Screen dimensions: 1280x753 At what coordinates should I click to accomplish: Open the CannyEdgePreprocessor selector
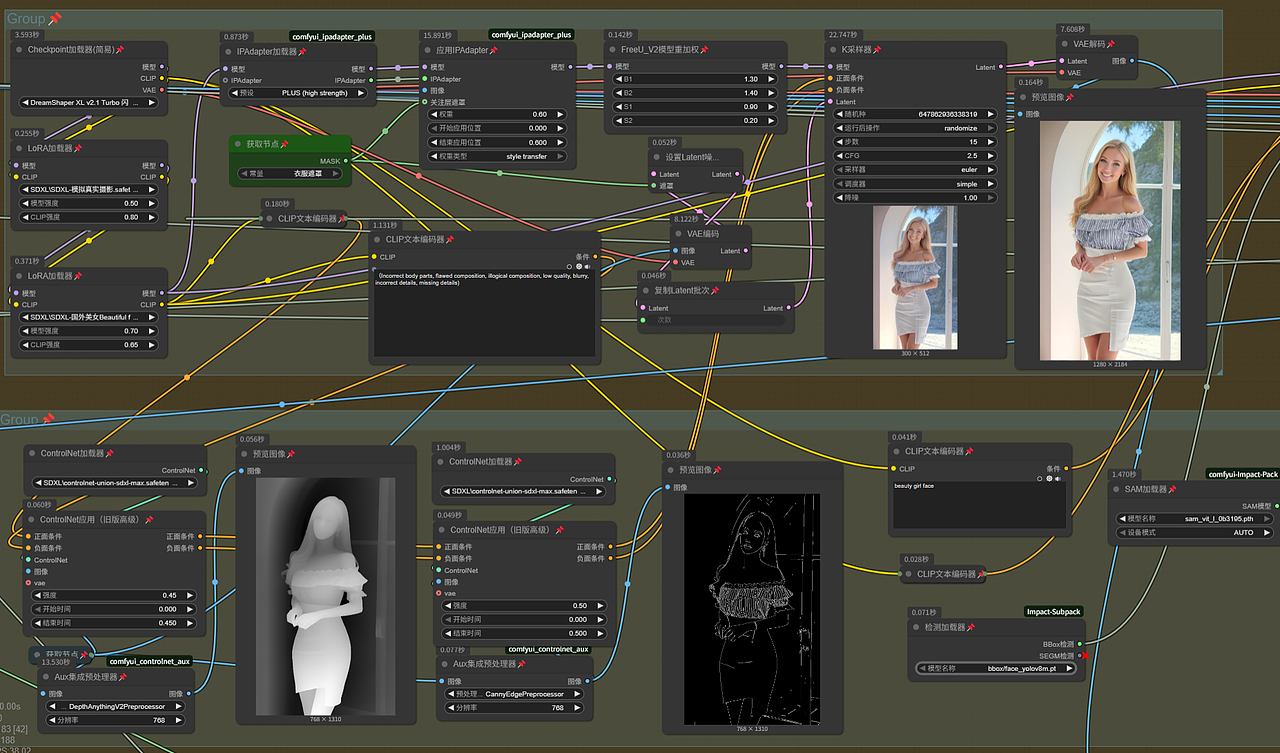(513, 693)
